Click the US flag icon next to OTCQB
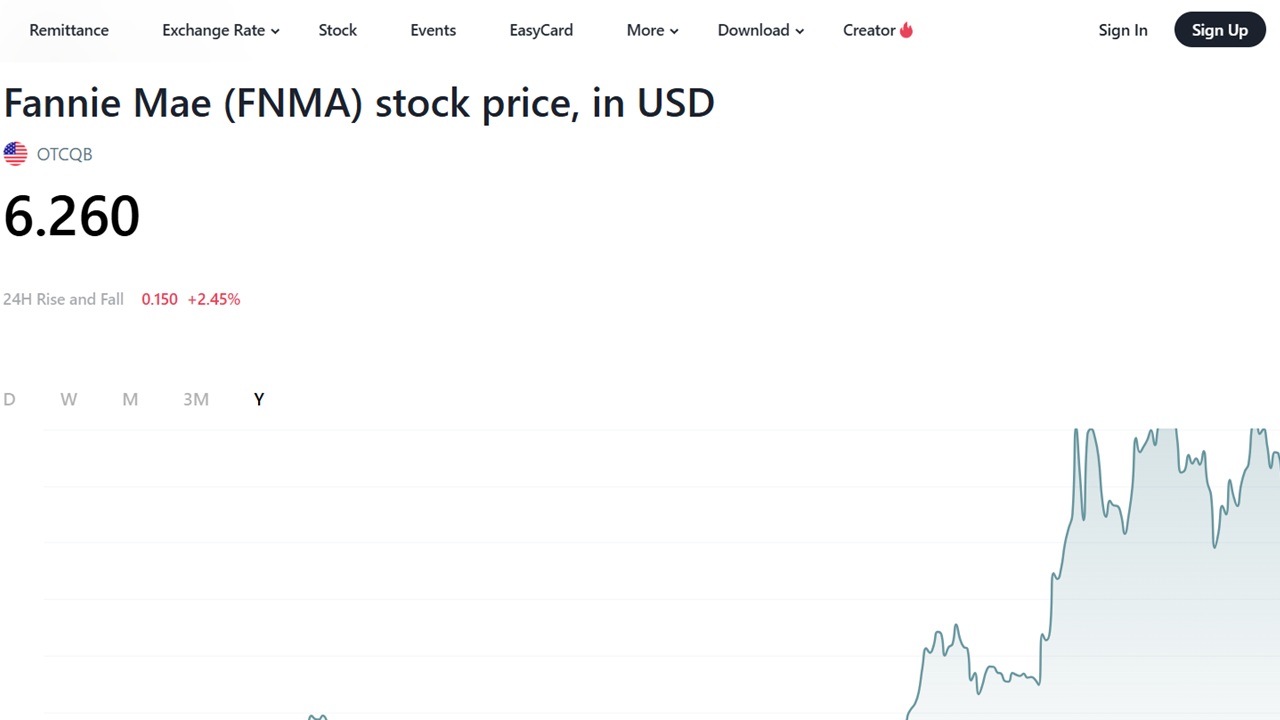 click(x=15, y=153)
